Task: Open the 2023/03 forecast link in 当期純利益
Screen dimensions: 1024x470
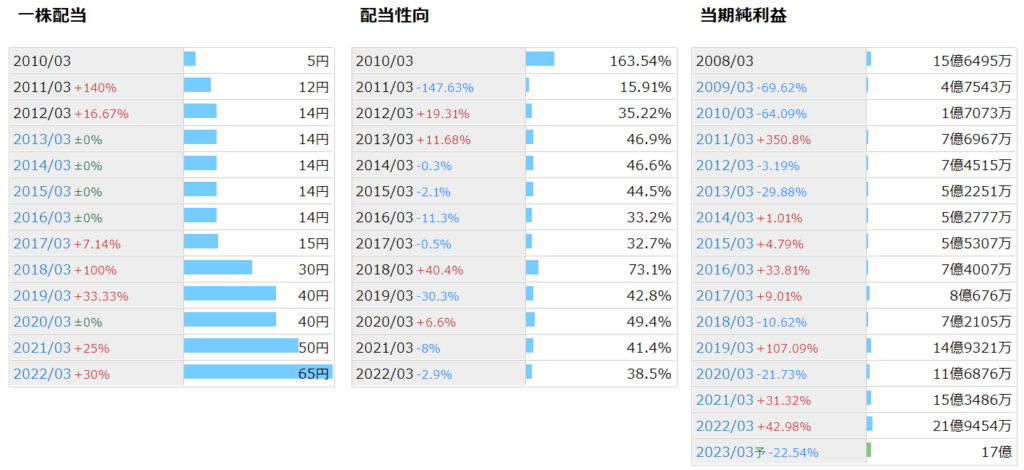Action: [725, 452]
